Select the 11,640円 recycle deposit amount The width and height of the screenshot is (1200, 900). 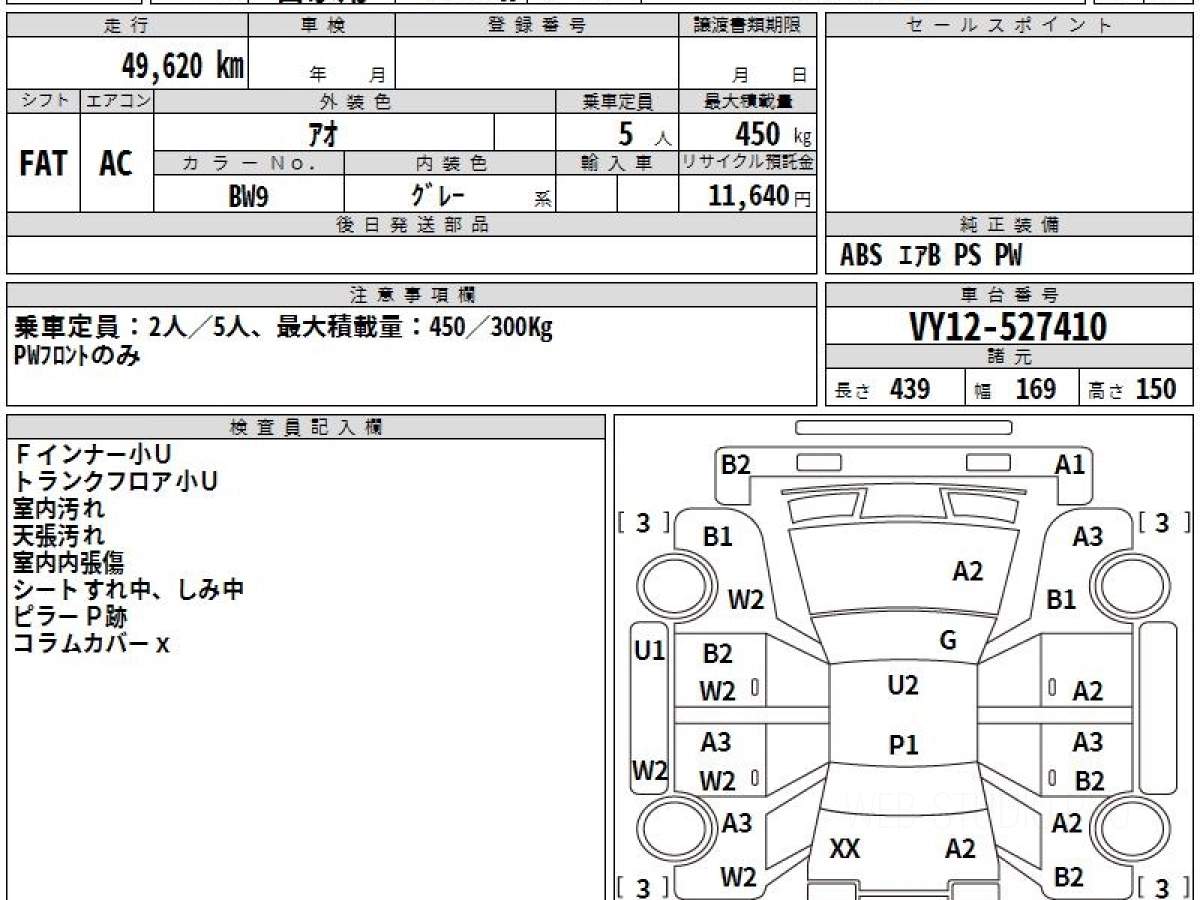click(760, 196)
